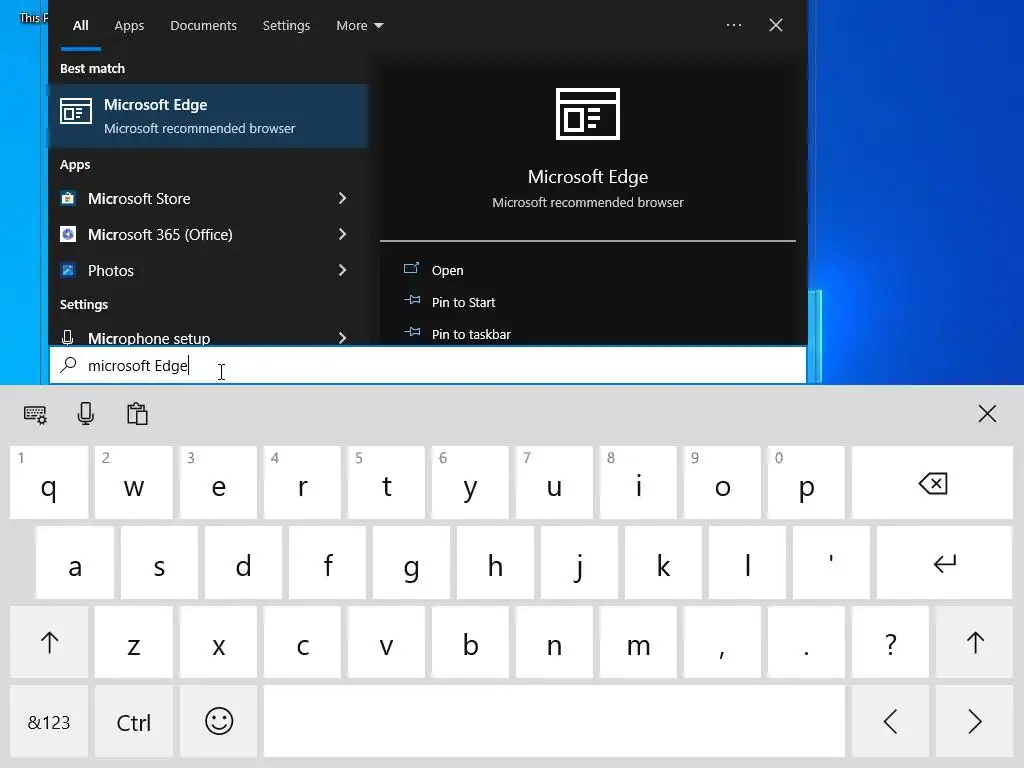Click the search magnifier icon
Viewport: 1024px width, 768px height.
[x=68, y=364]
